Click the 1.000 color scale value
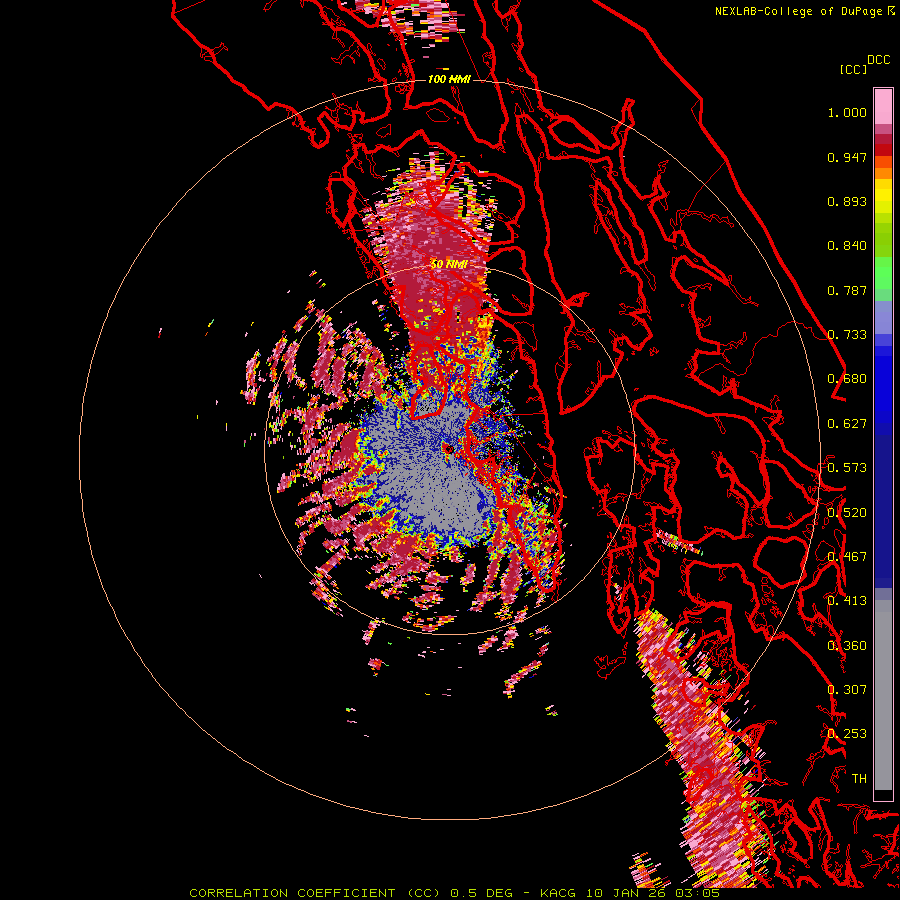This screenshot has width=900, height=900. 847,112
